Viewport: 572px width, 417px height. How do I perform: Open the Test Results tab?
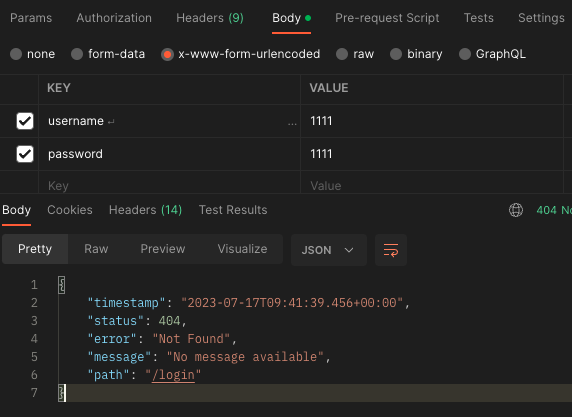click(233, 210)
